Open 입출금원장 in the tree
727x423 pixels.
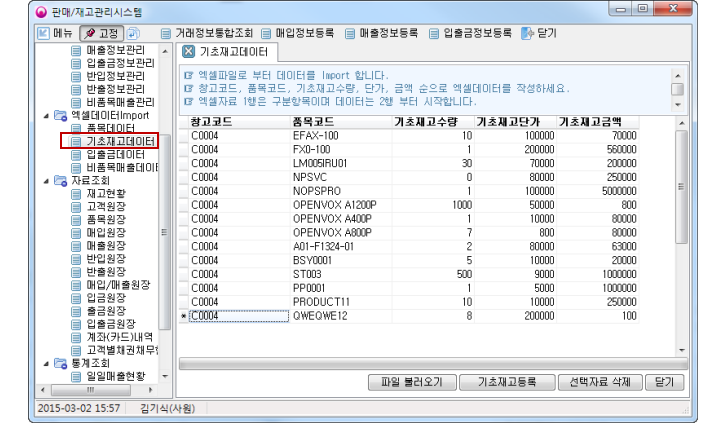click(111, 324)
